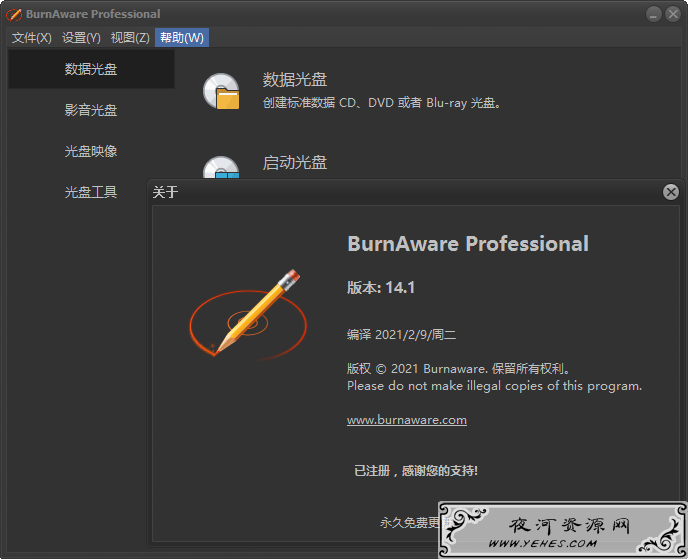Screen dimensions: 688x559
Task: Click the 关于 dialog title
Action: coord(165,192)
